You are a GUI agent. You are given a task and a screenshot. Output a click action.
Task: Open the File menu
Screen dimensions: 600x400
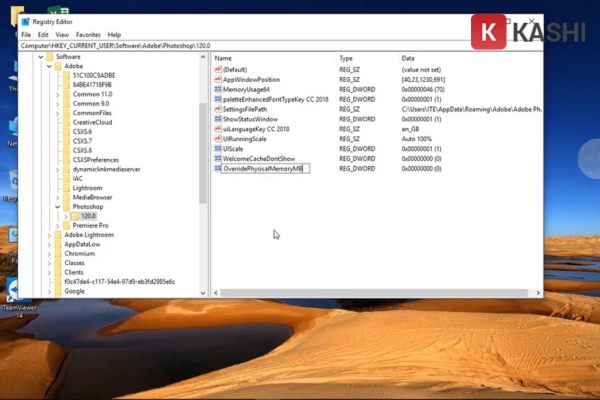click(x=27, y=34)
